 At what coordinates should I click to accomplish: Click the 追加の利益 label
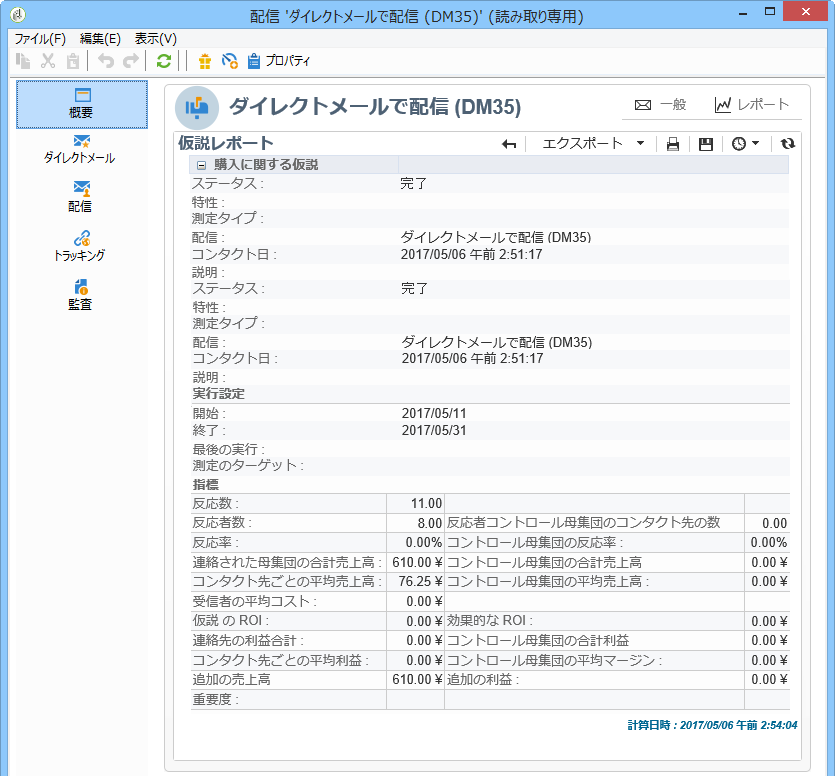pos(483,680)
